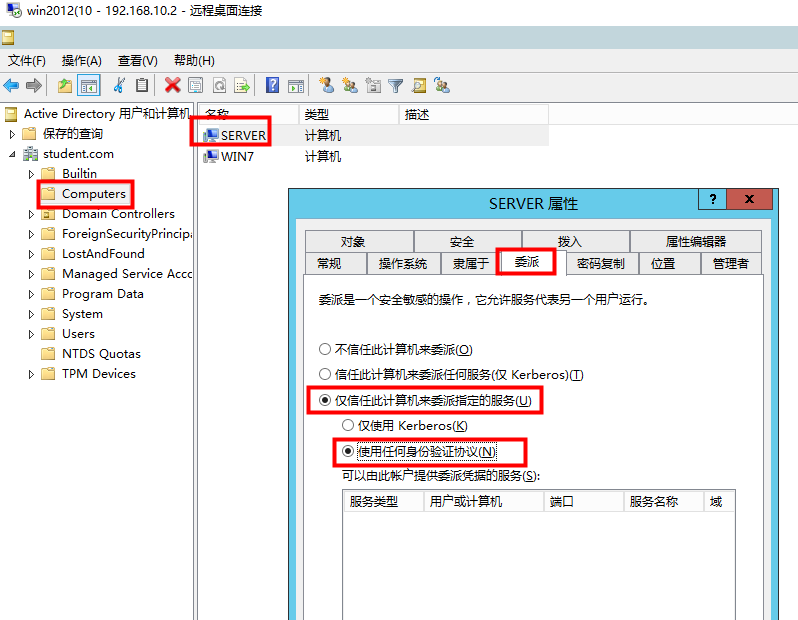Expand the System folder node
The width and height of the screenshot is (798, 620).
pyautogui.click(x=31, y=315)
